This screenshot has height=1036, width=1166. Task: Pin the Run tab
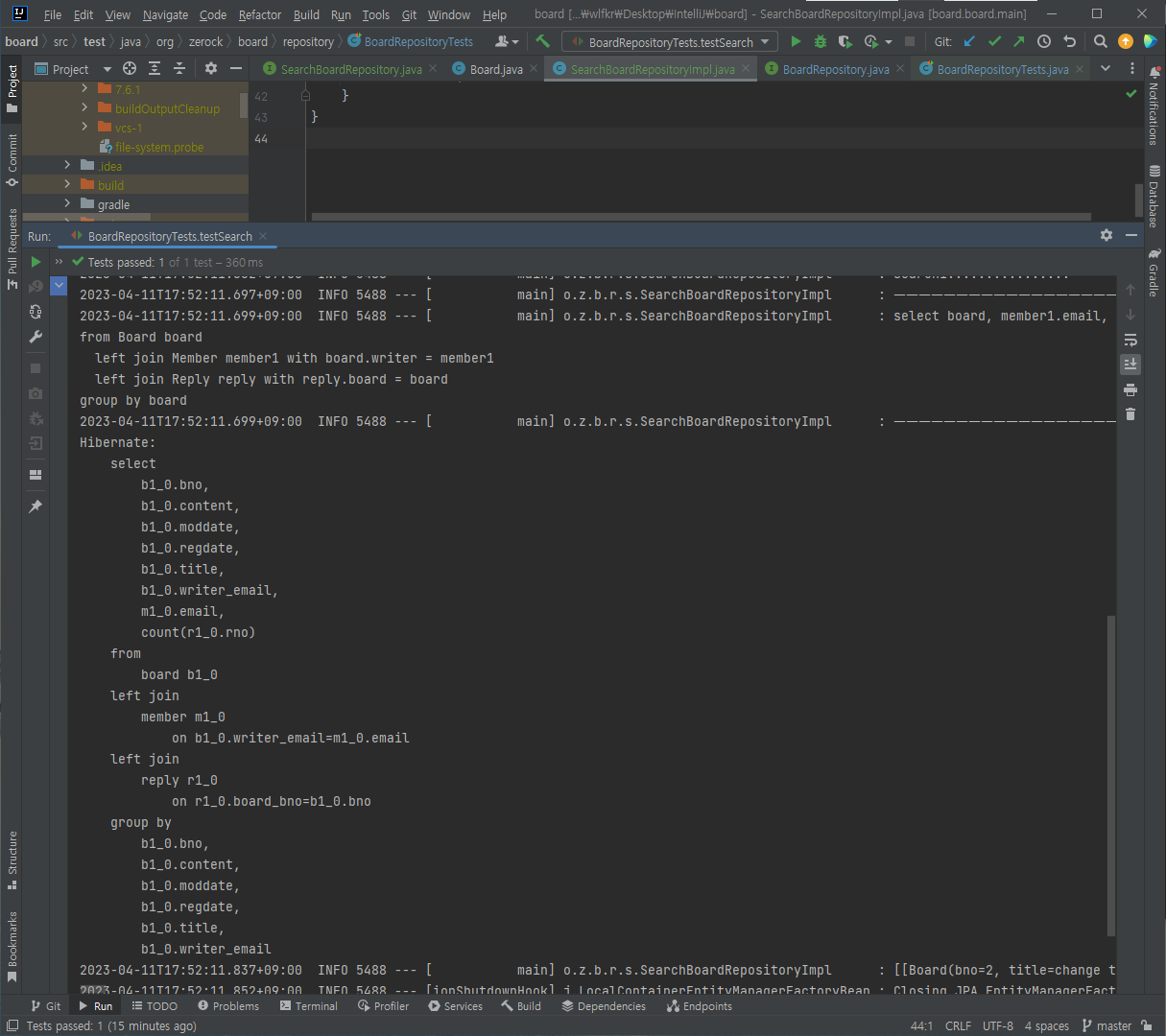point(36,506)
